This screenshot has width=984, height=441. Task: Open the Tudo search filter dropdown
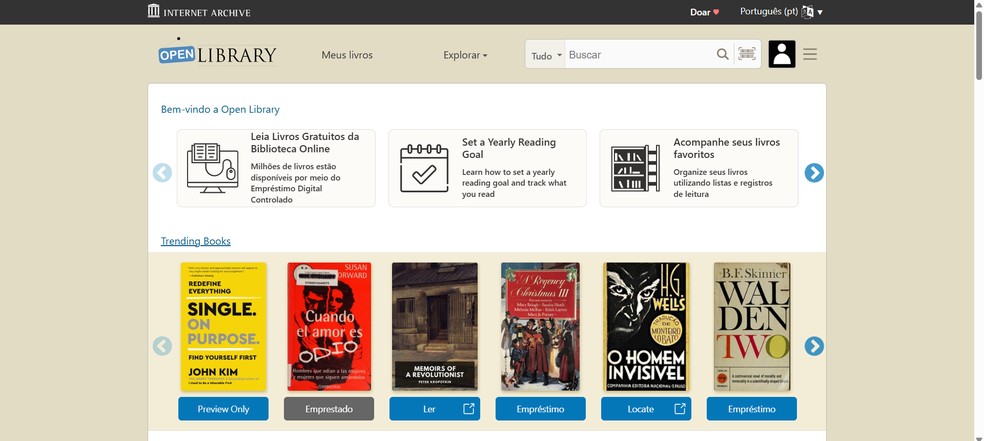pos(546,56)
